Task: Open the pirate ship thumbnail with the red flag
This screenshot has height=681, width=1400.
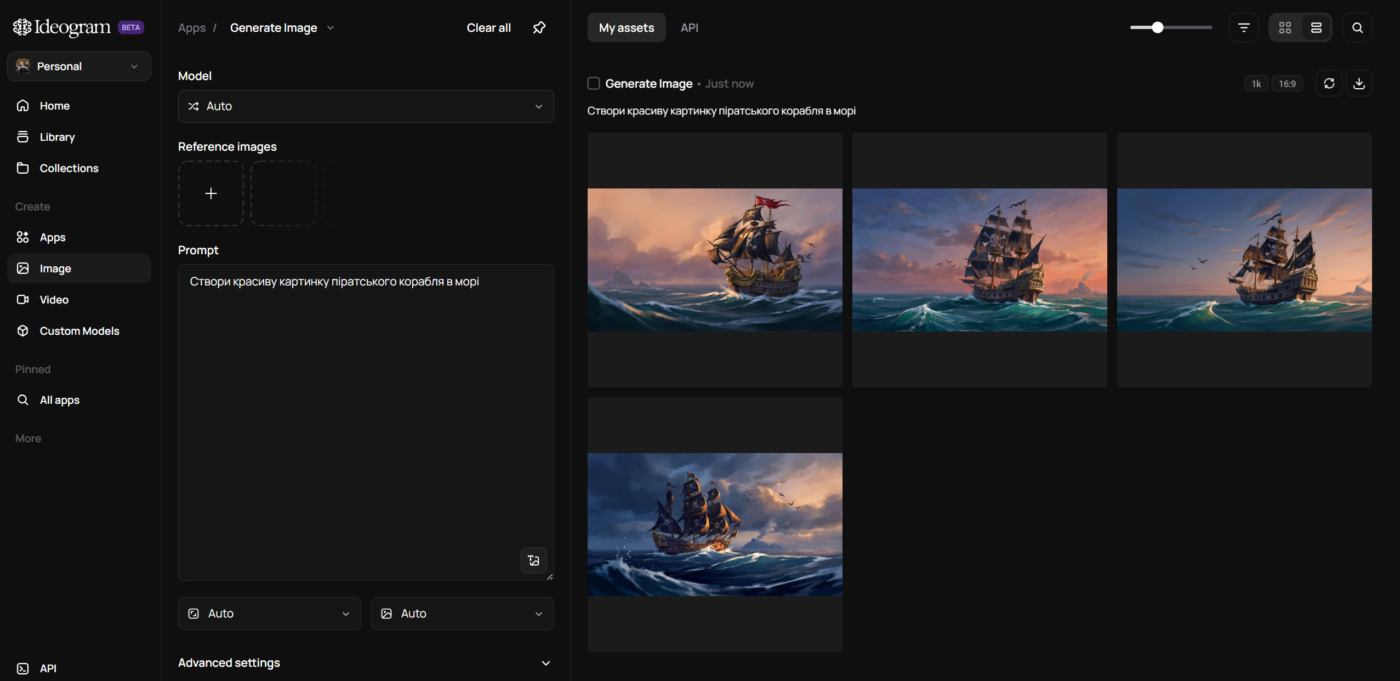Action: coord(715,260)
